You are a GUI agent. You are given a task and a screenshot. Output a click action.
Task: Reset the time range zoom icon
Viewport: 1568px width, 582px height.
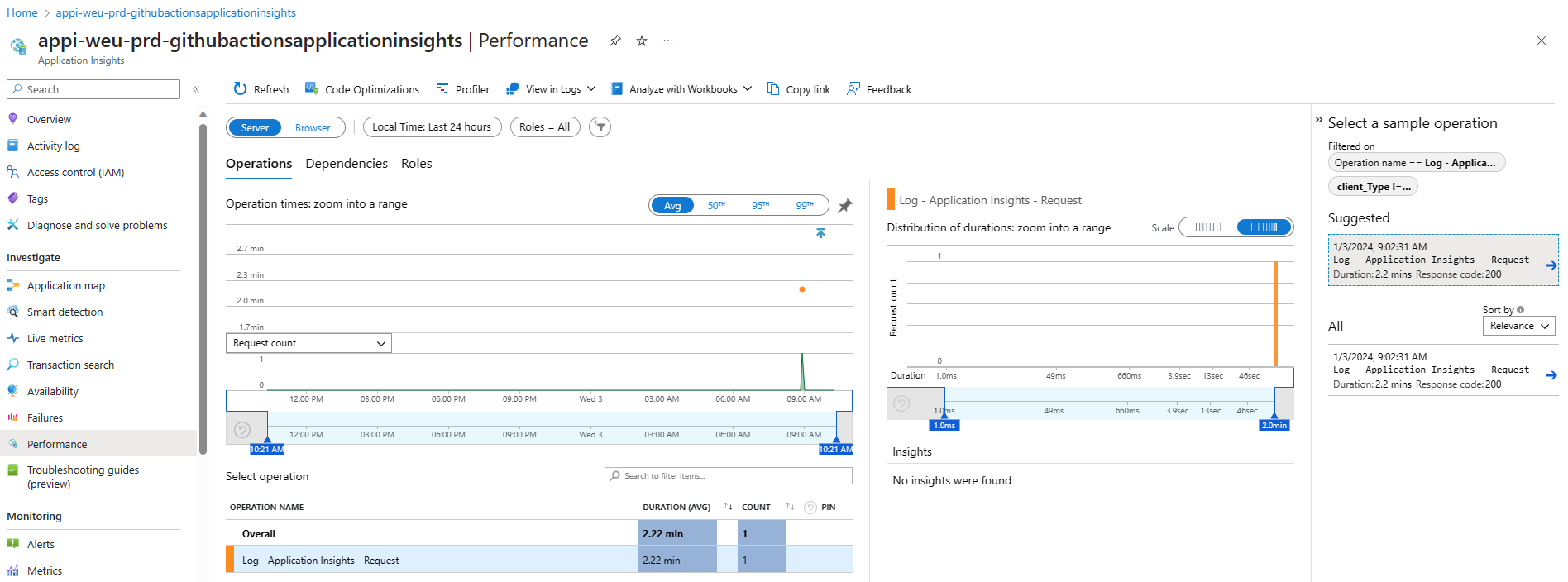point(242,430)
